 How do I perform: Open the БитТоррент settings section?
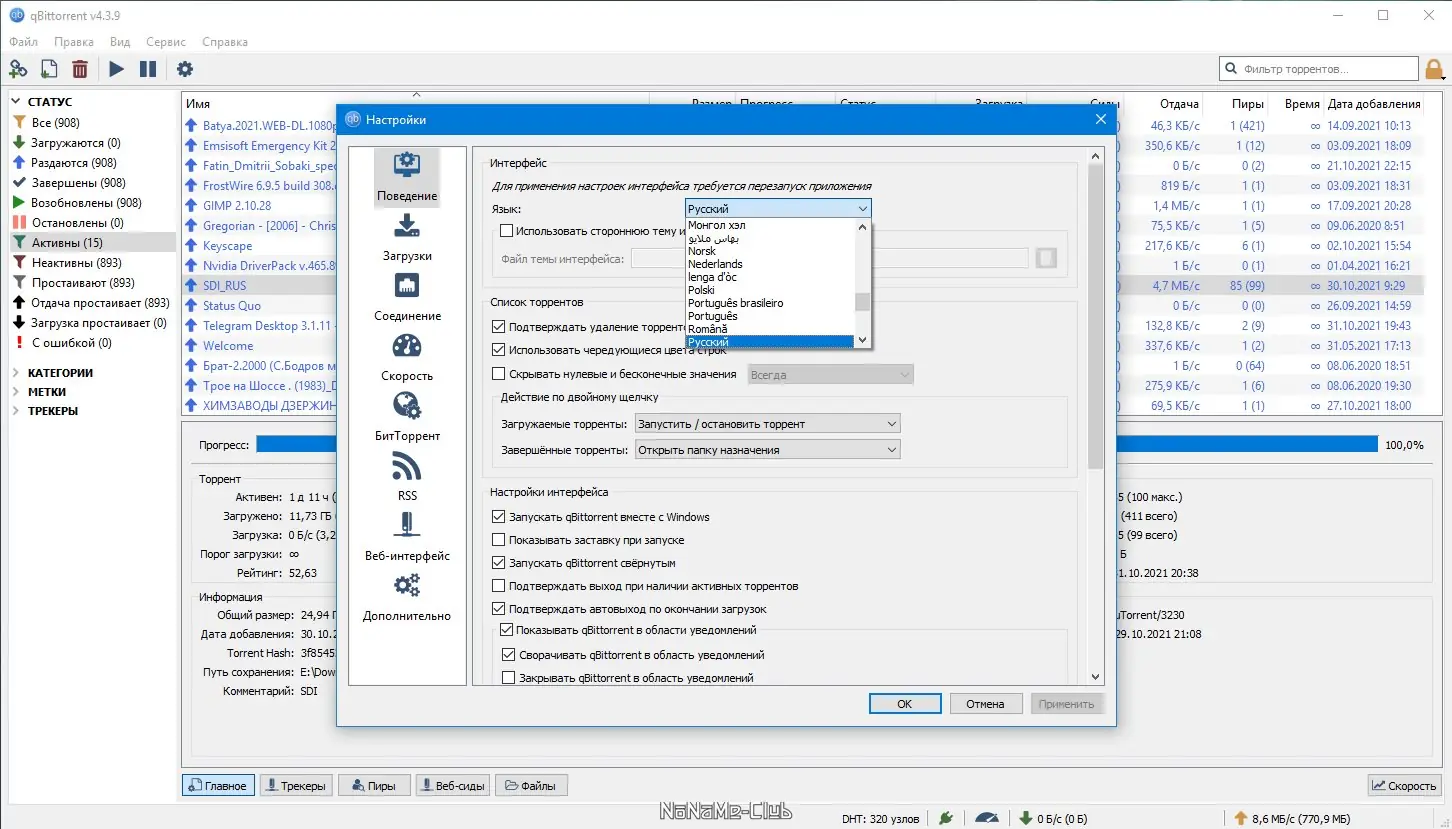(407, 418)
